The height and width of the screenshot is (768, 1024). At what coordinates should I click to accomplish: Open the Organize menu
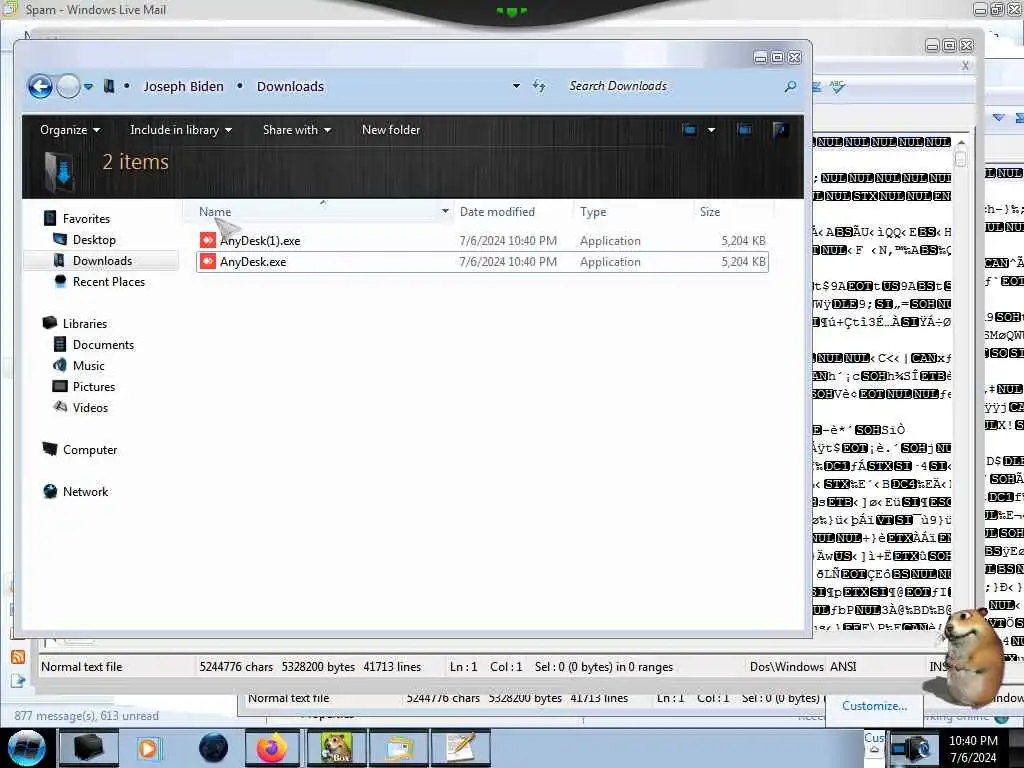[x=70, y=130]
